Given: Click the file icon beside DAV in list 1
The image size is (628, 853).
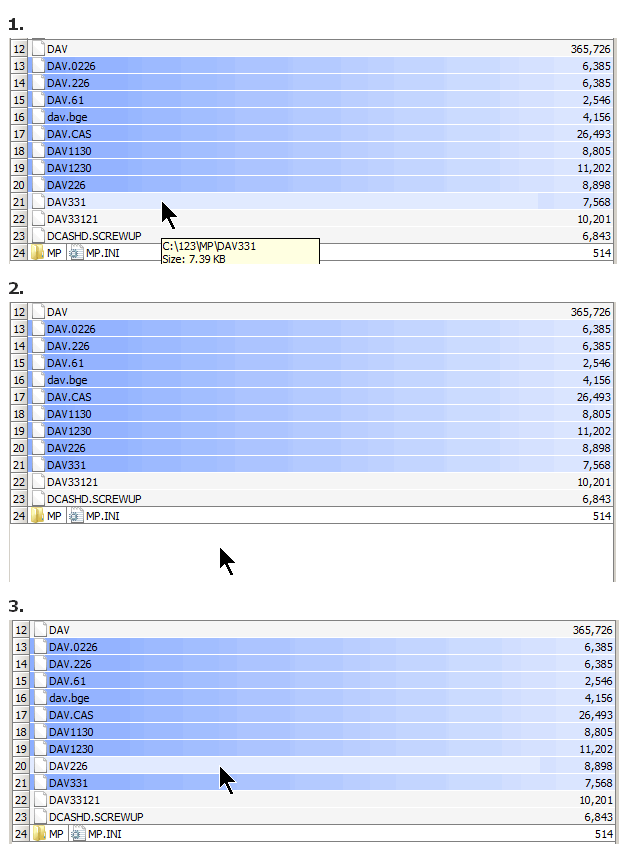Looking at the screenshot, I should click(38, 48).
